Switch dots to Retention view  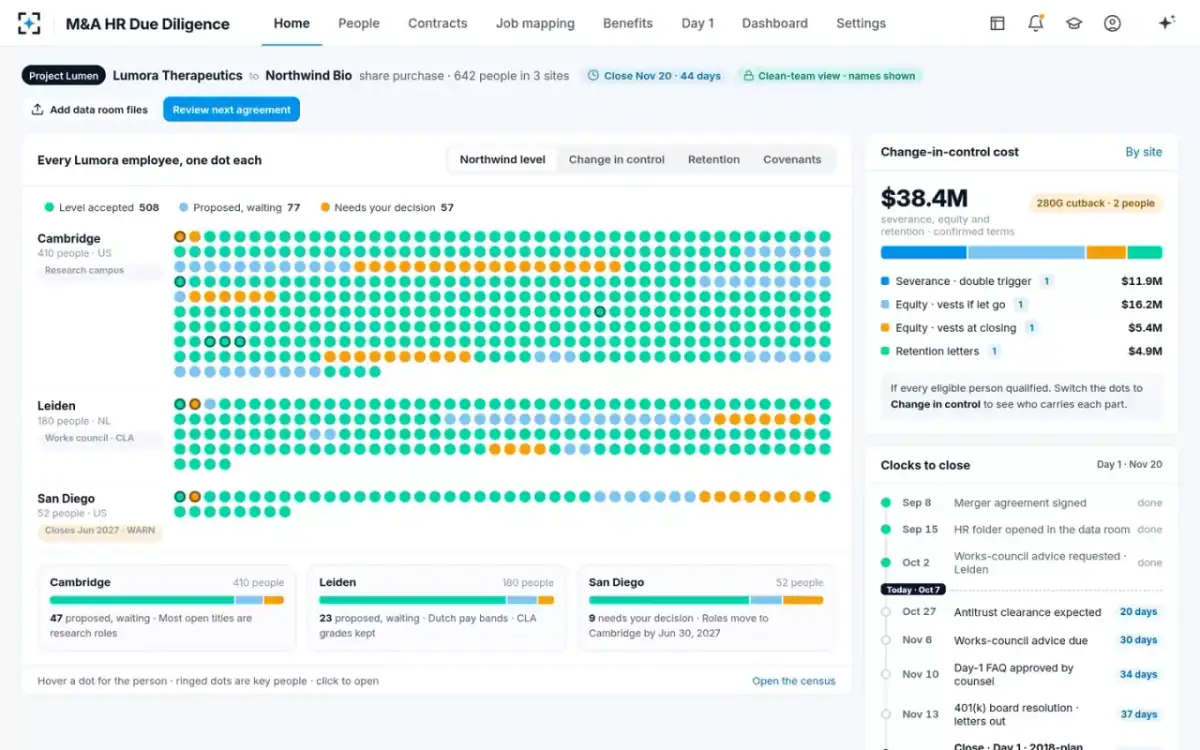click(714, 160)
